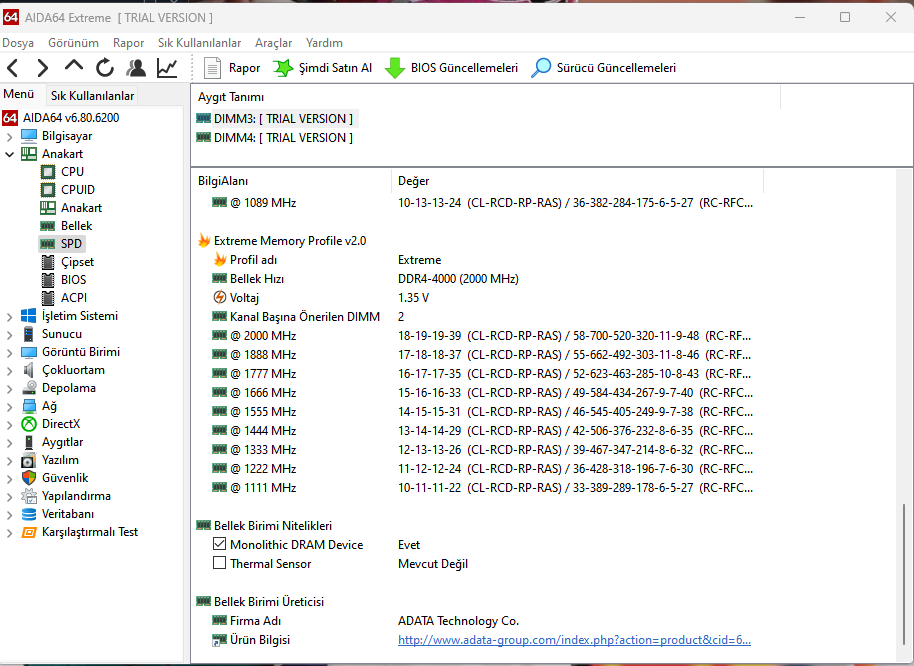Go up one level with up arrow

coord(73,66)
